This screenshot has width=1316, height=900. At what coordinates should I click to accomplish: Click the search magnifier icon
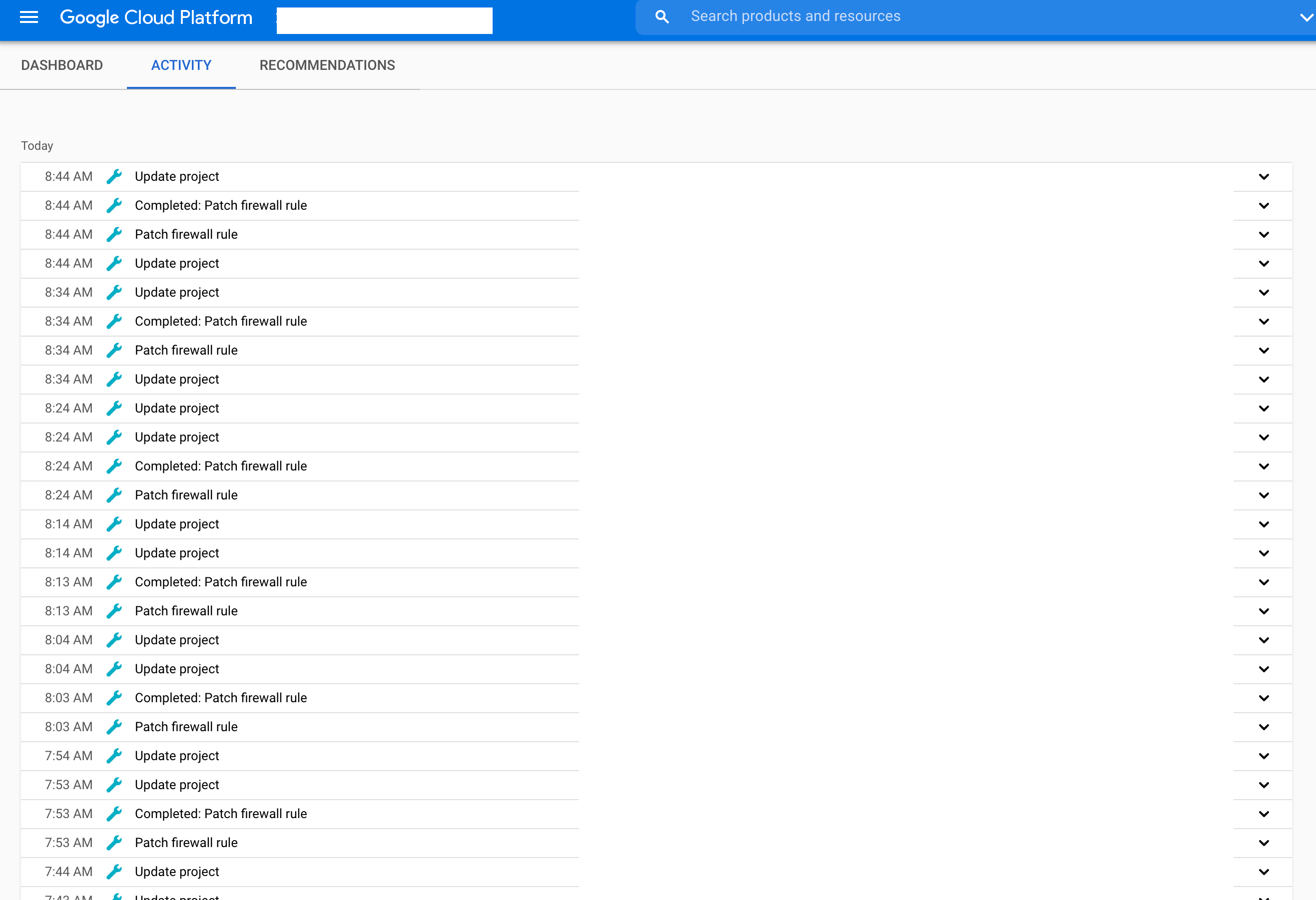coord(661,16)
